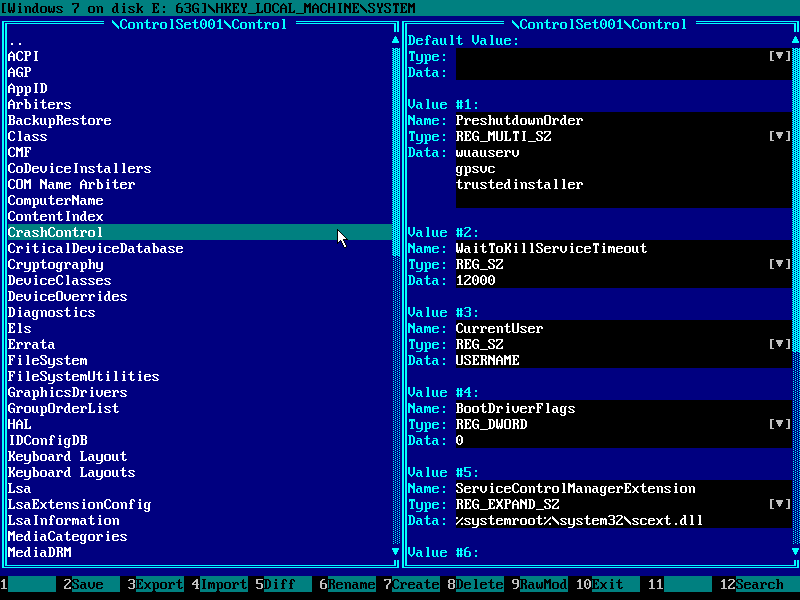Image resolution: width=800 pixels, height=600 pixels.
Task: Select the highlighted CrashControl key
Action: pos(199,232)
